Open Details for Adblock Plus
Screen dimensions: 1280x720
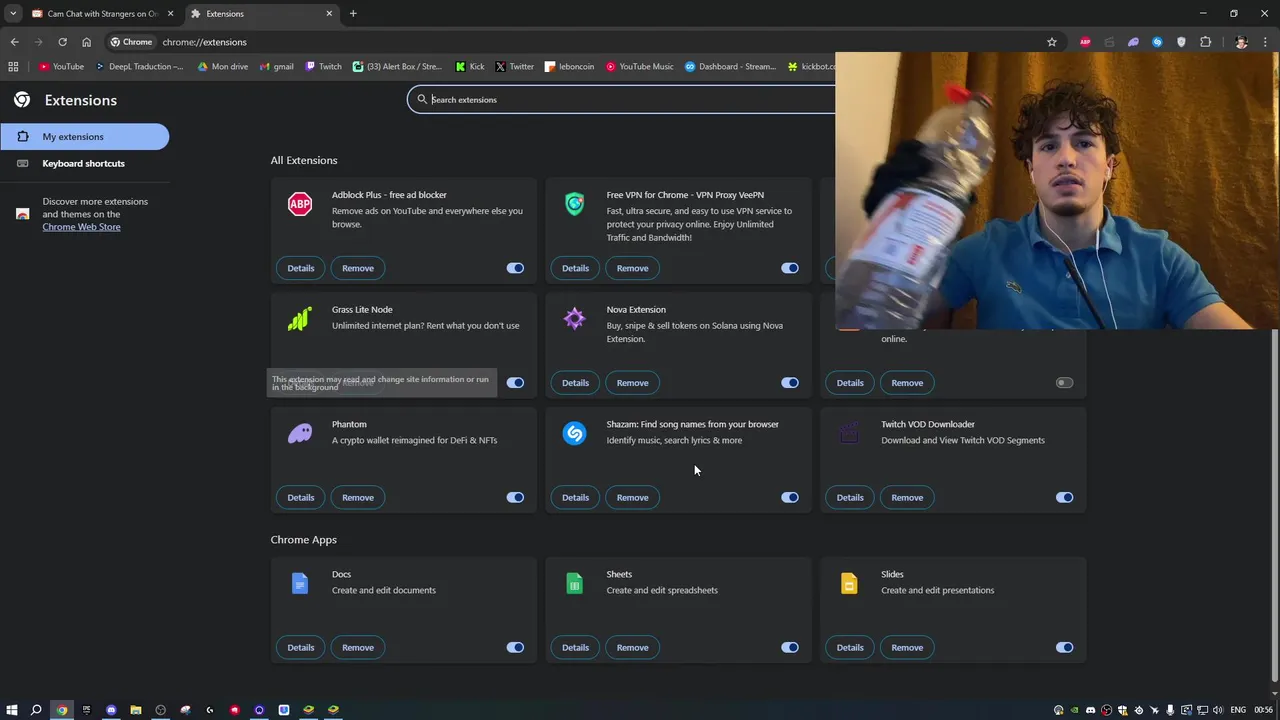coord(301,268)
